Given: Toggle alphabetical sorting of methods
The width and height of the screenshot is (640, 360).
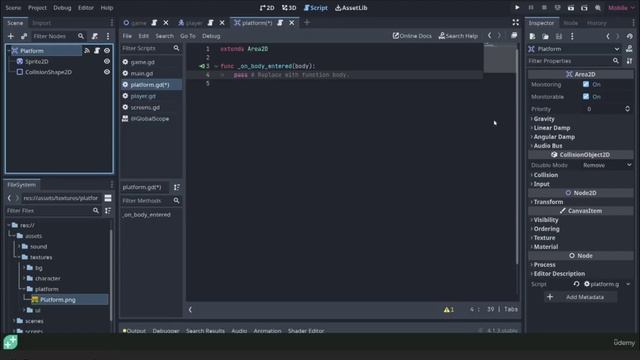Looking at the screenshot, I should pyautogui.click(x=176, y=187).
